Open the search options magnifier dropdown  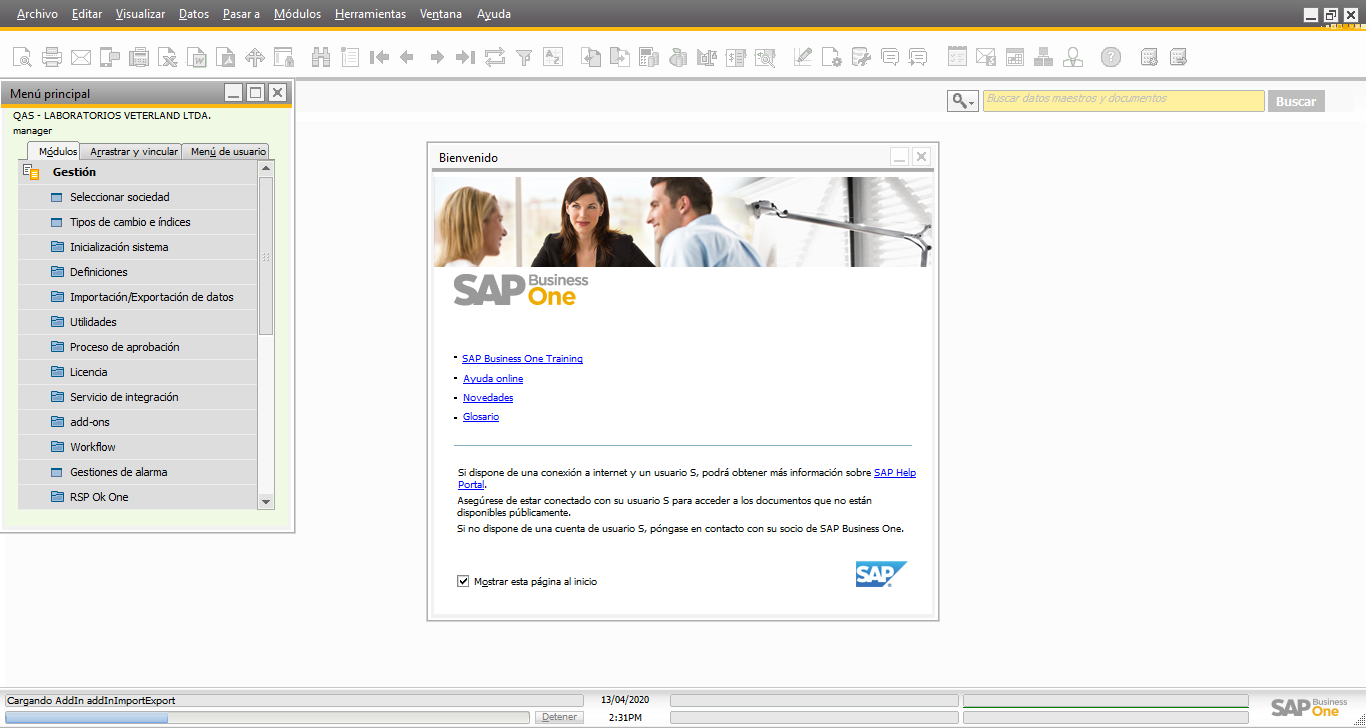click(x=963, y=101)
